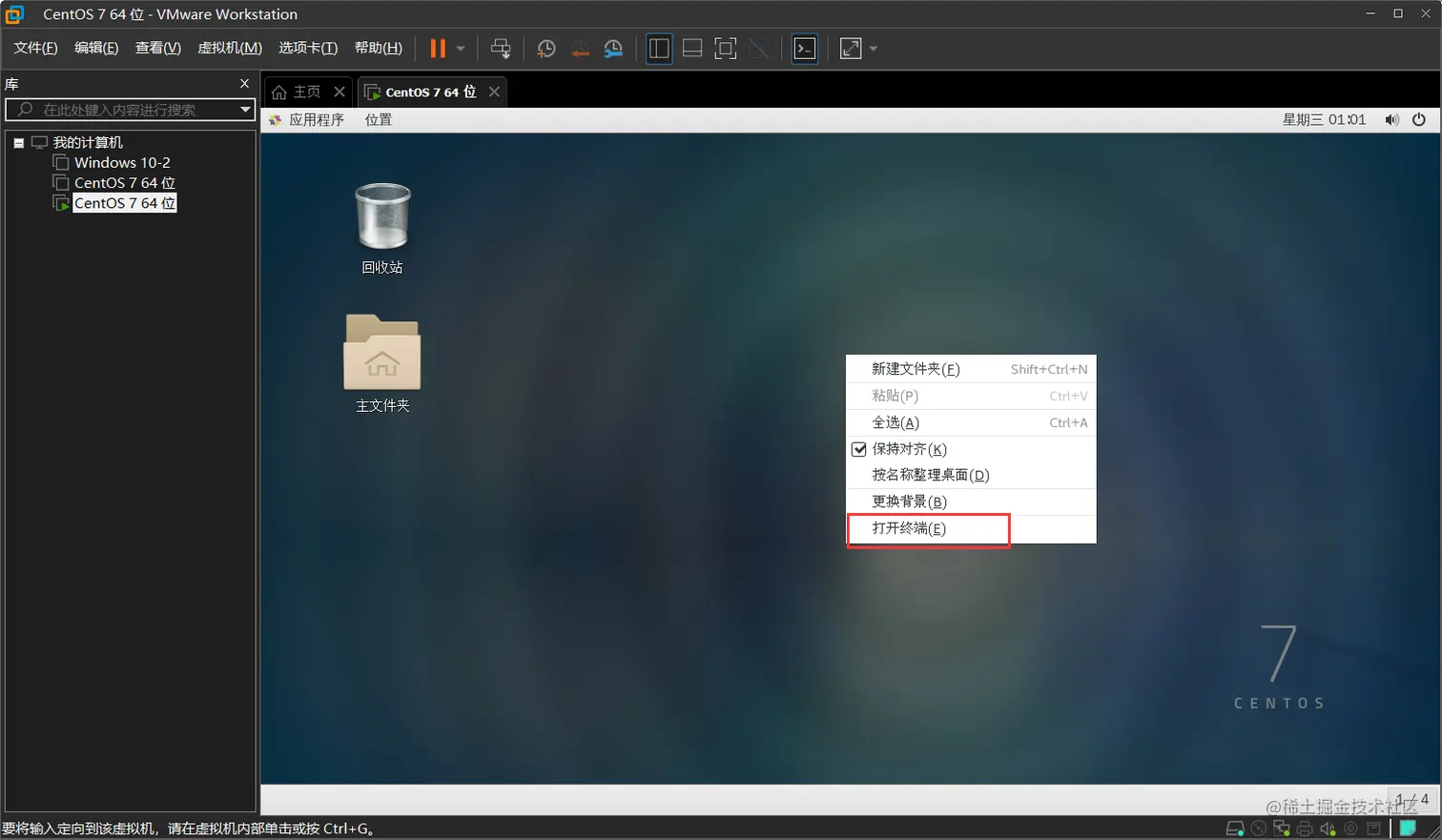Image resolution: width=1442 pixels, height=840 pixels.
Task: Click the USB device box status icon
Action: click(1373, 829)
